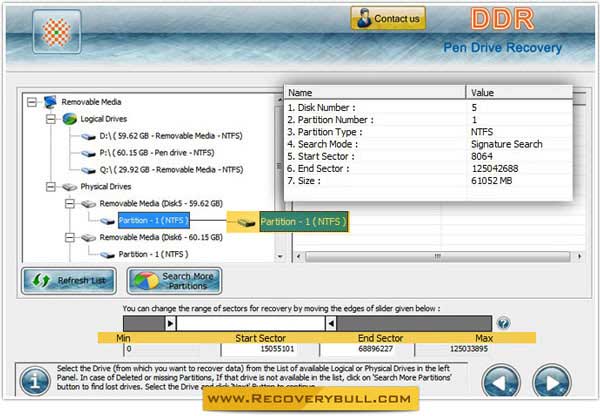Click the Refresh List button
Screen dimensions: 600x416
65,282
